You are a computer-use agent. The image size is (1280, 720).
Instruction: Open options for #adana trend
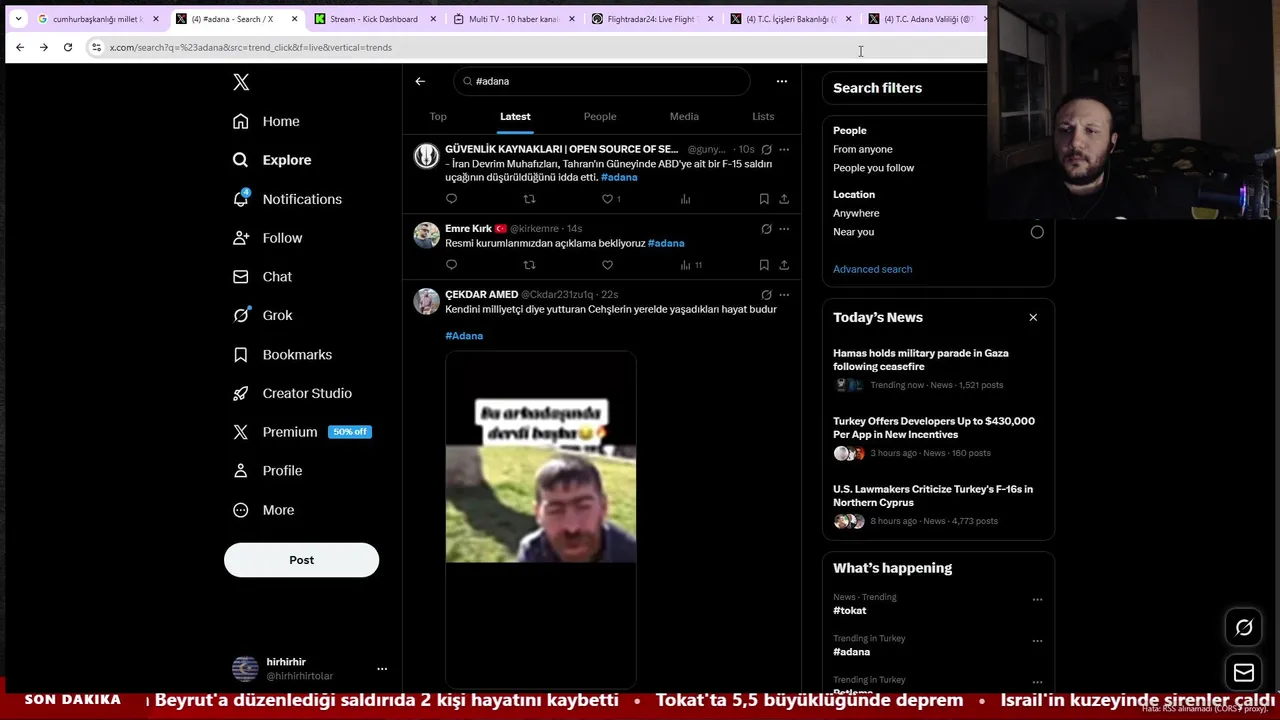click(x=1037, y=641)
